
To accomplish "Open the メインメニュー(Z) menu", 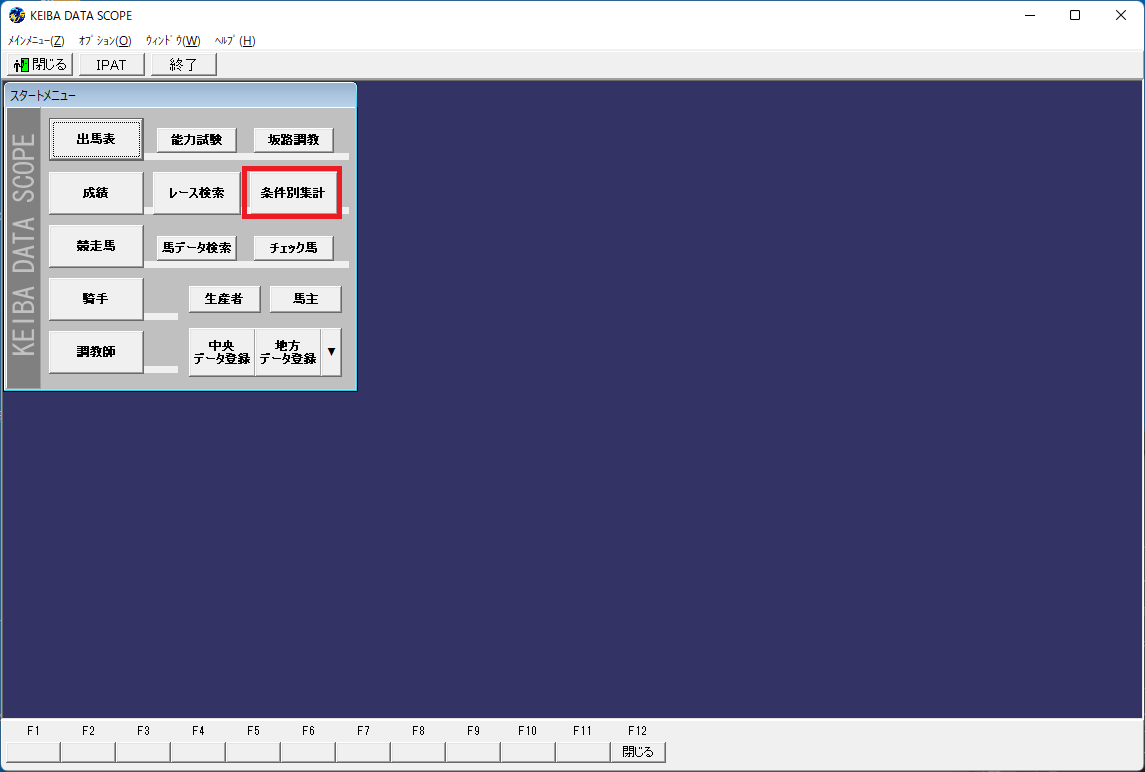I will click(36, 41).
